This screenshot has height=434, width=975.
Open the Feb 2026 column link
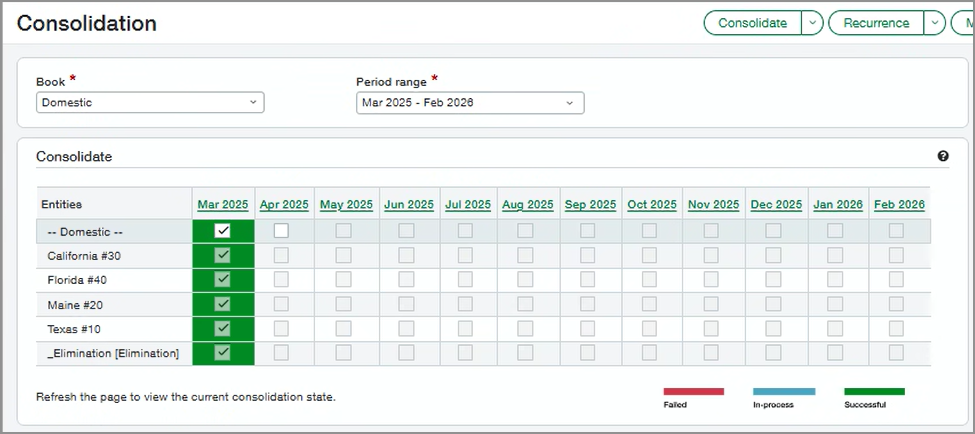click(x=899, y=204)
